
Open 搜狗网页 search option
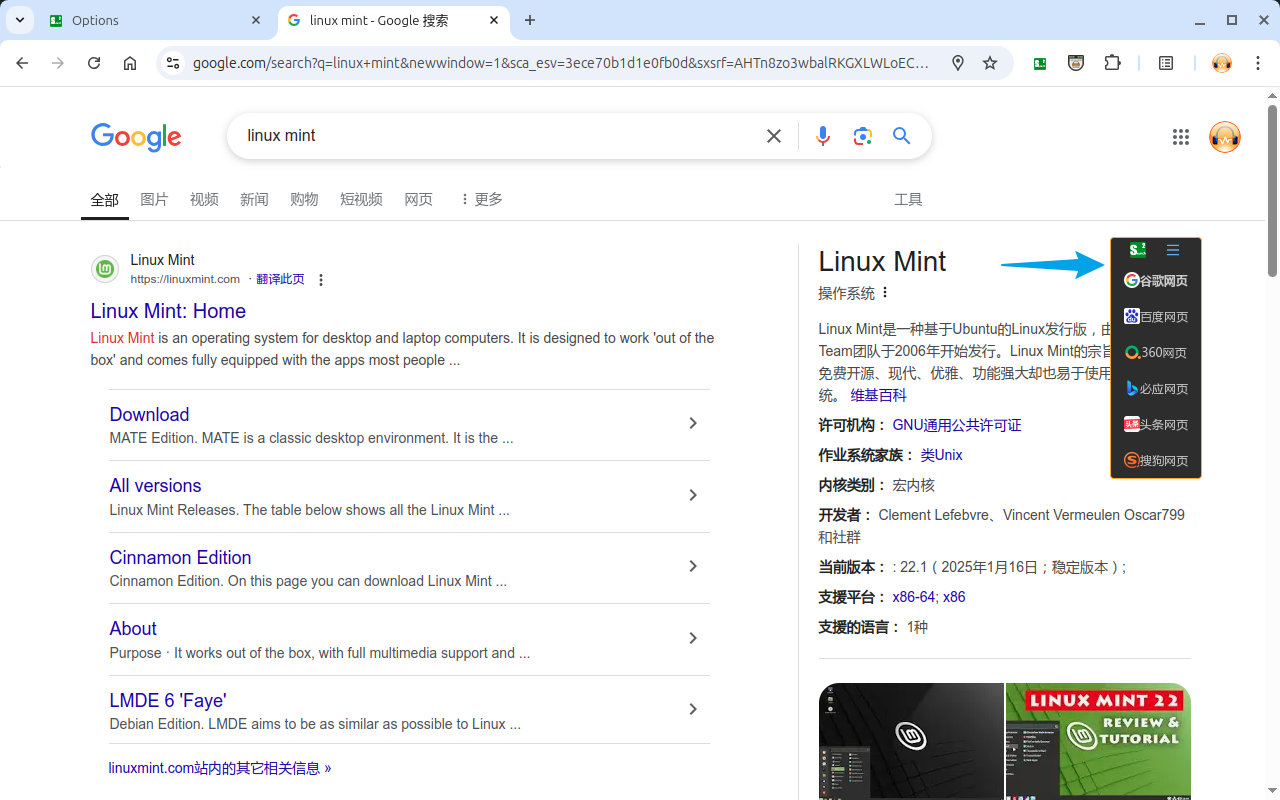pyautogui.click(x=1156, y=460)
